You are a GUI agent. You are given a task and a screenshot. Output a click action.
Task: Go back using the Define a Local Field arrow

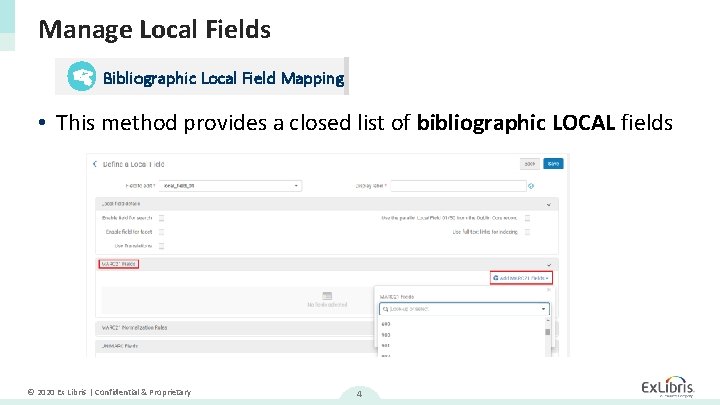coord(95,164)
